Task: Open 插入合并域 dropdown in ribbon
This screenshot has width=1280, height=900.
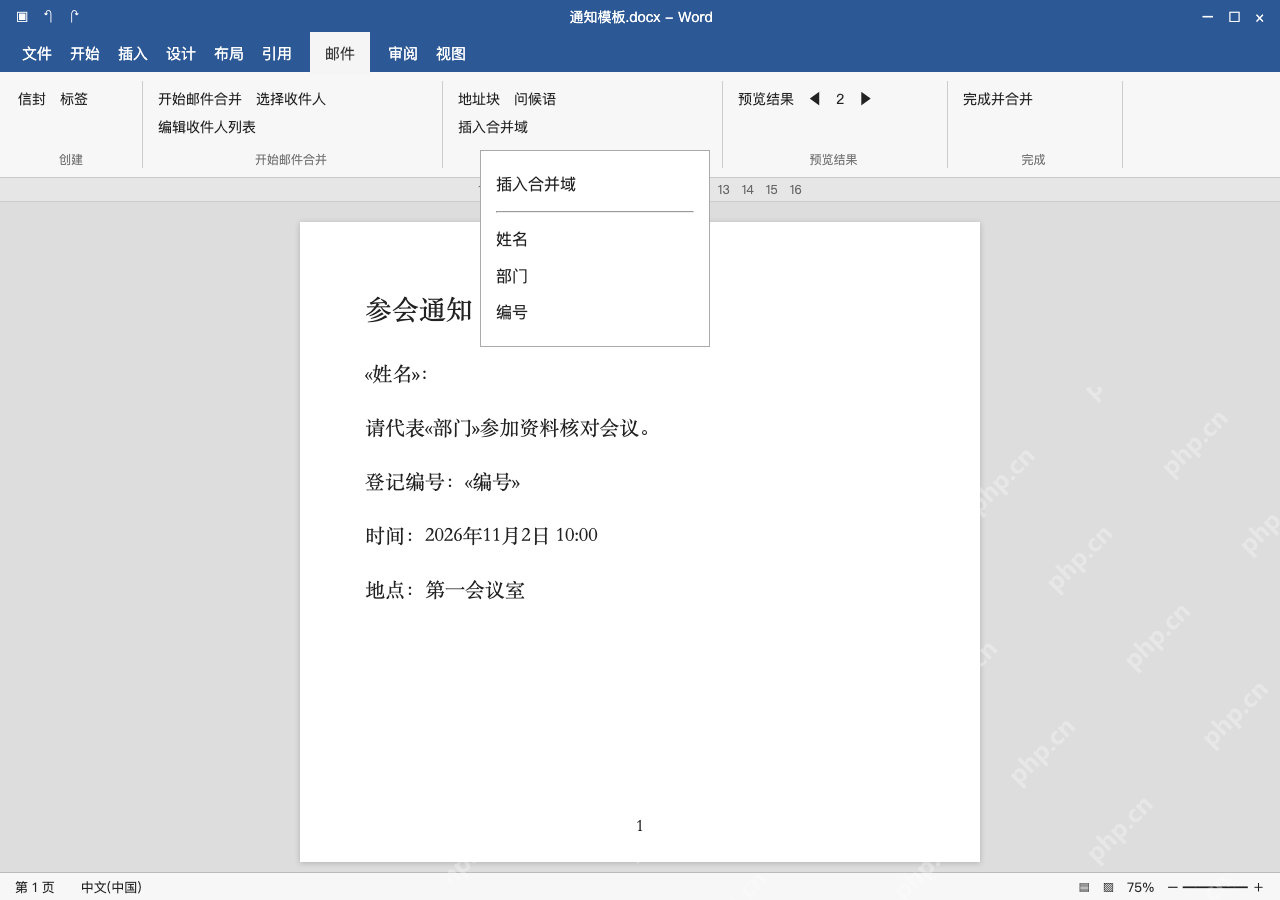Action: pyautogui.click(x=493, y=127)
